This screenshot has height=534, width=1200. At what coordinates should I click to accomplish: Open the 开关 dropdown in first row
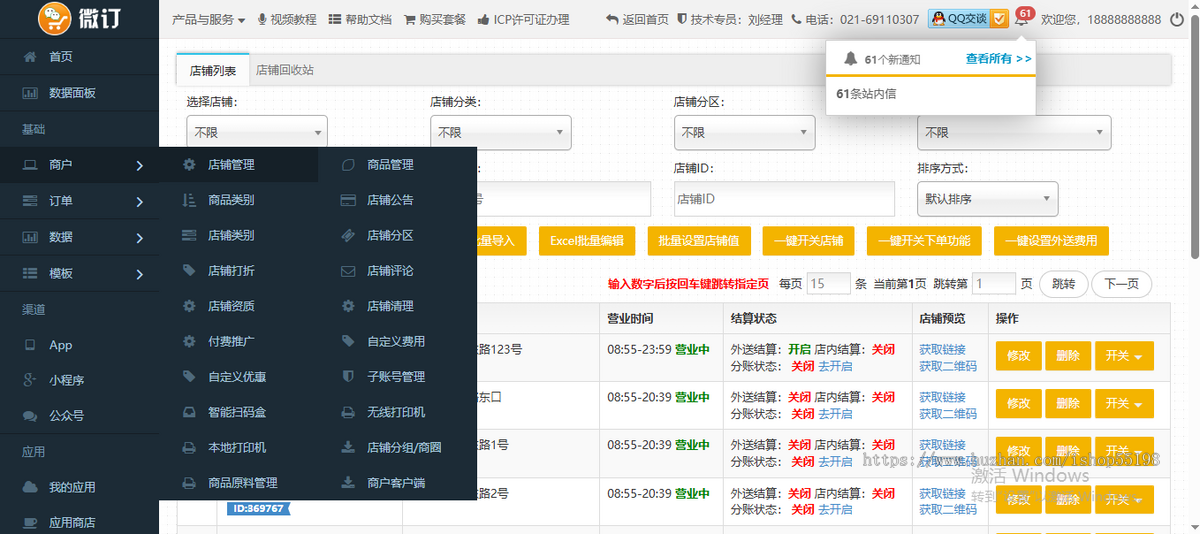coord(1124,356)
